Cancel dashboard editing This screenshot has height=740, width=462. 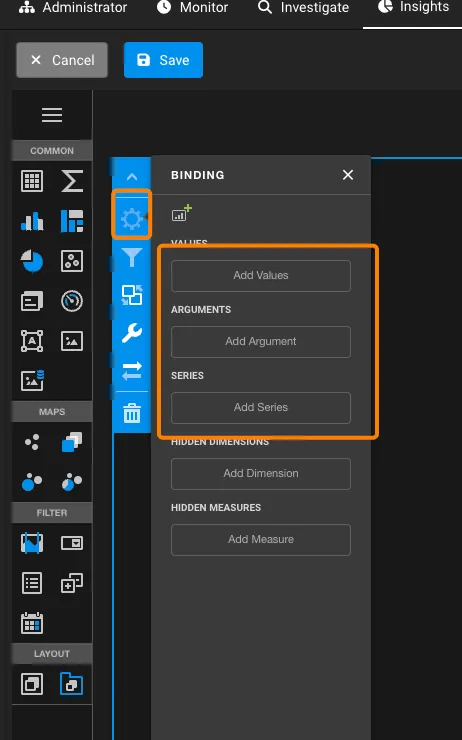(x=62, y=60)
